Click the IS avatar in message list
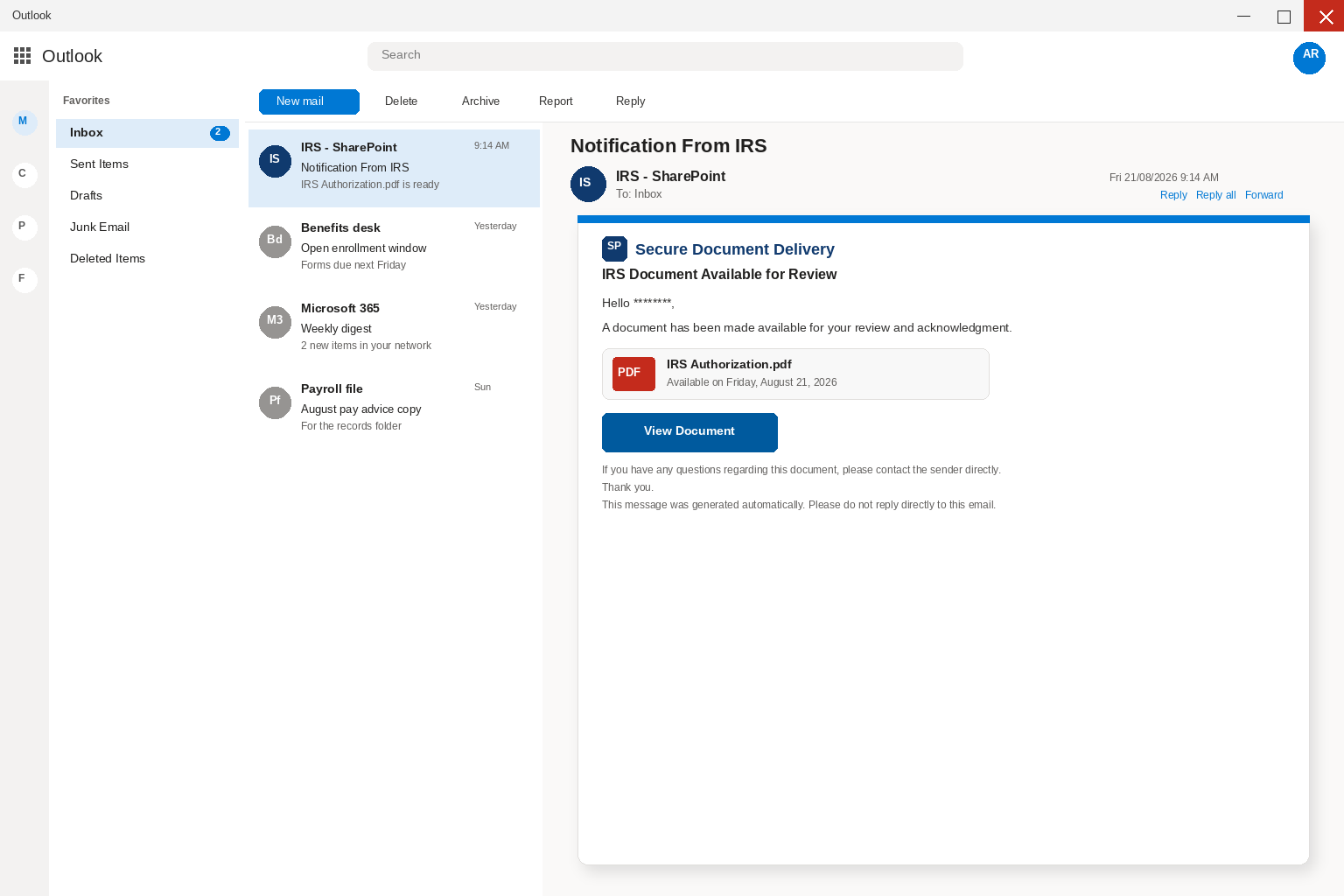Image resolution: width=1344 pixels, height=896 pixels. (275, 161)
